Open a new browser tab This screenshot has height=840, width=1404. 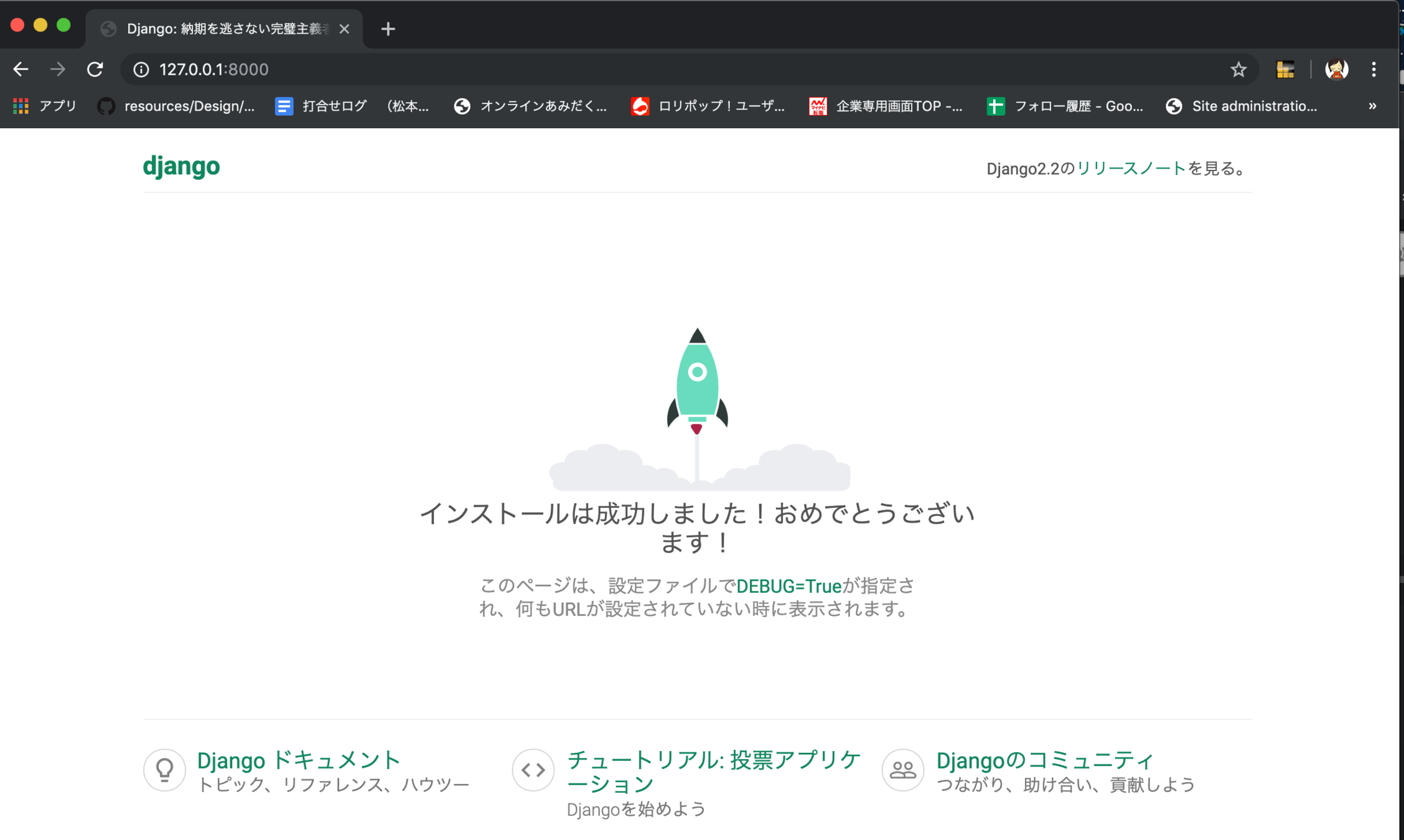(x=388, y=29)
